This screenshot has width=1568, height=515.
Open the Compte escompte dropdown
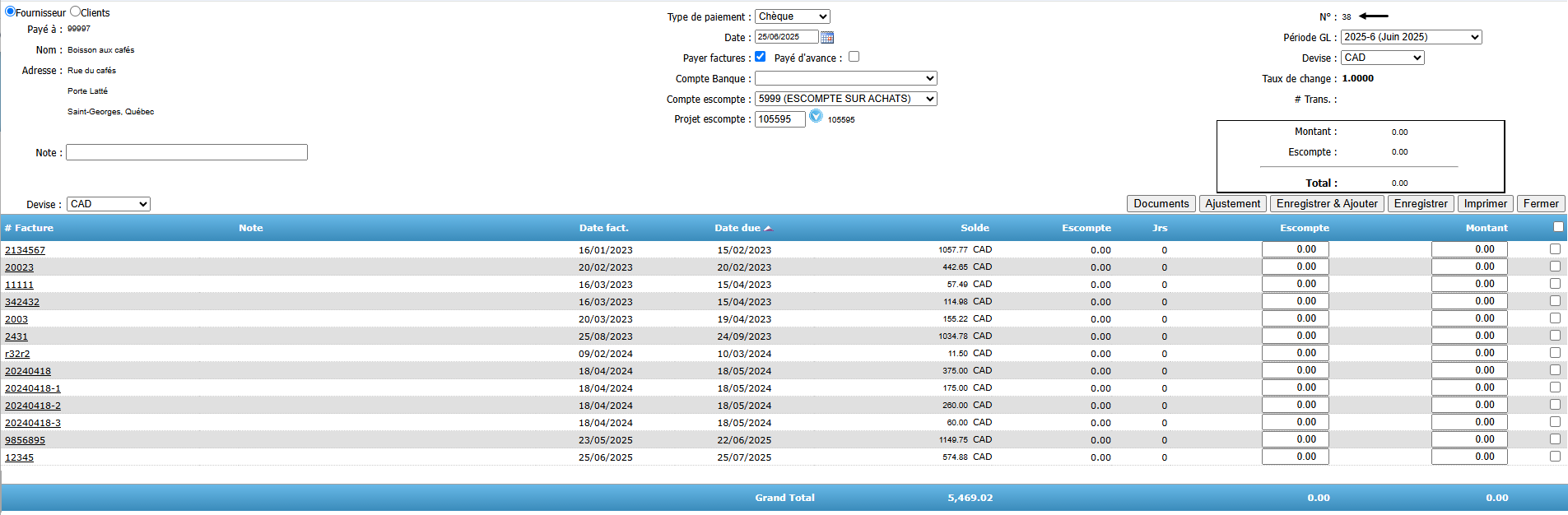pos(845,99)
